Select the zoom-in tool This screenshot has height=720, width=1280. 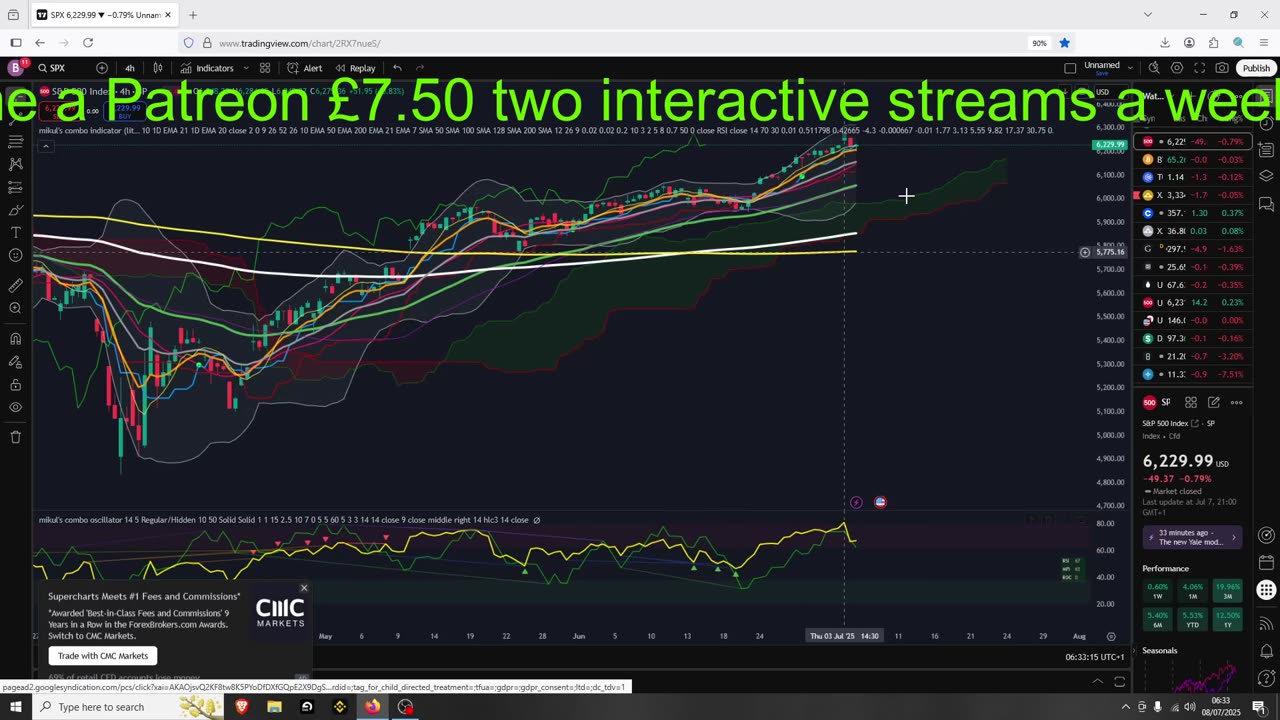coord(15,308)
